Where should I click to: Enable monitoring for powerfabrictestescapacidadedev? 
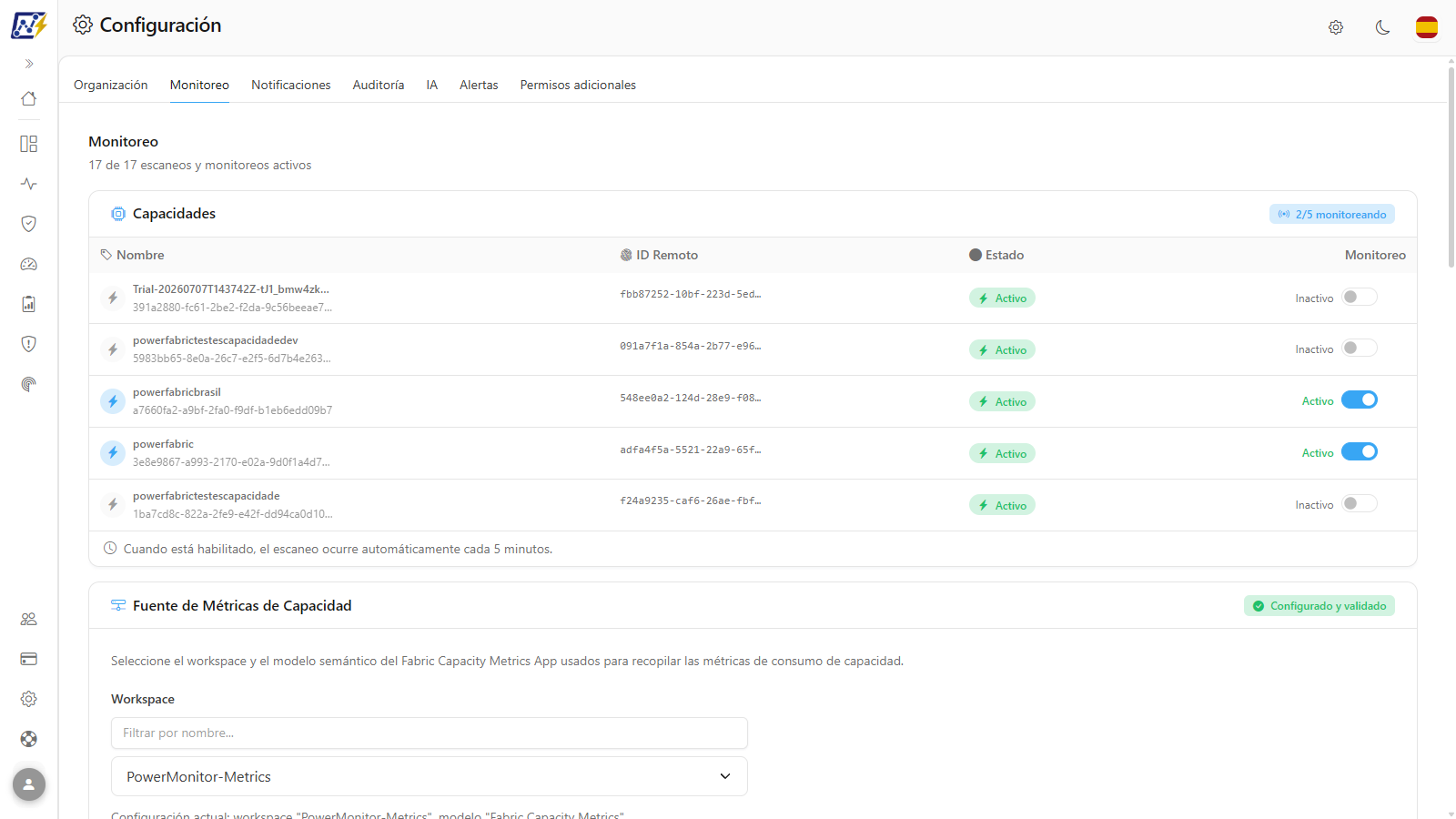pos(1359,349)
